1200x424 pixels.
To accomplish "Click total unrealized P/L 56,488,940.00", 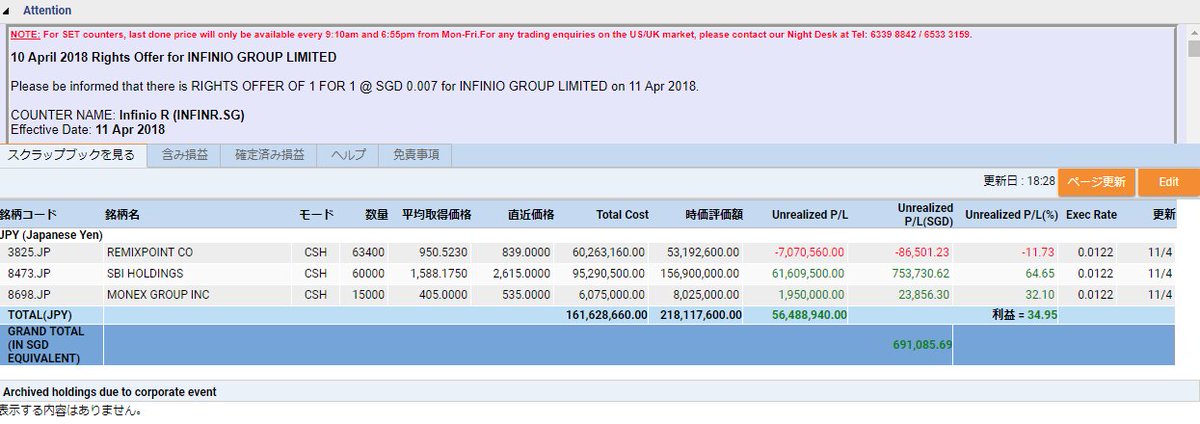I will click(809, 315).
